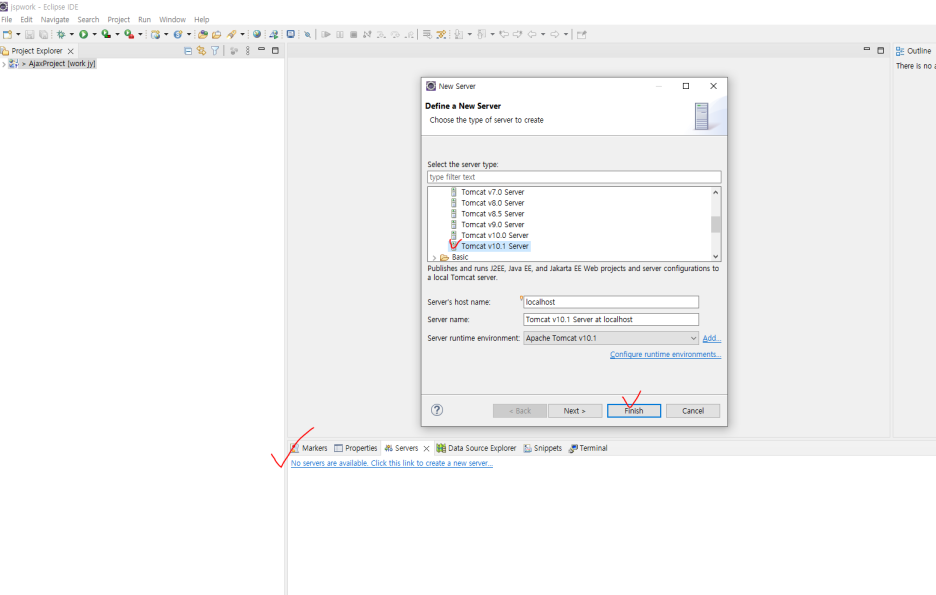Click the Finish button
Viewport: 936px width, 595px height.
tap(634, 411)
